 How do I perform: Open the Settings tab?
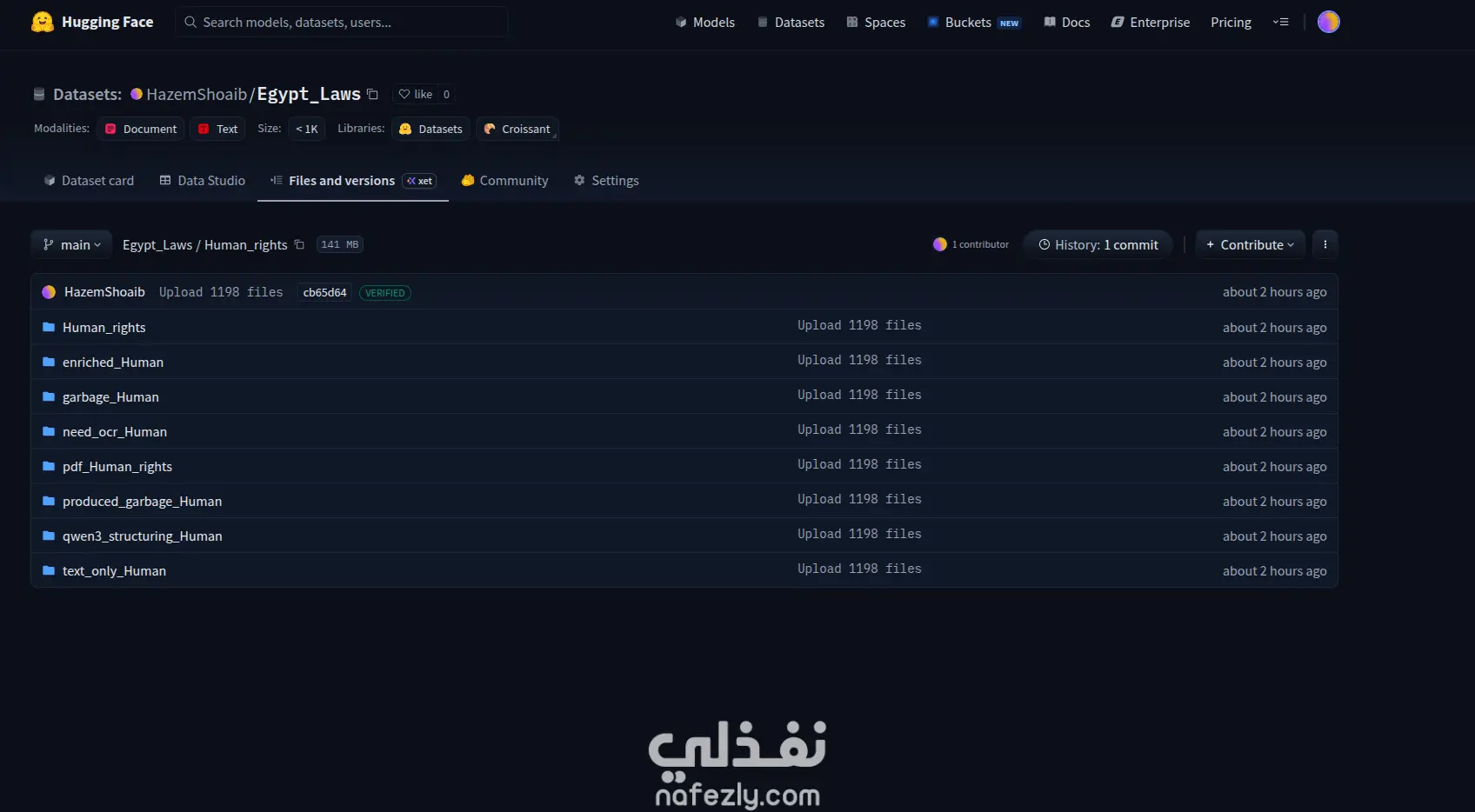(606, 181)
